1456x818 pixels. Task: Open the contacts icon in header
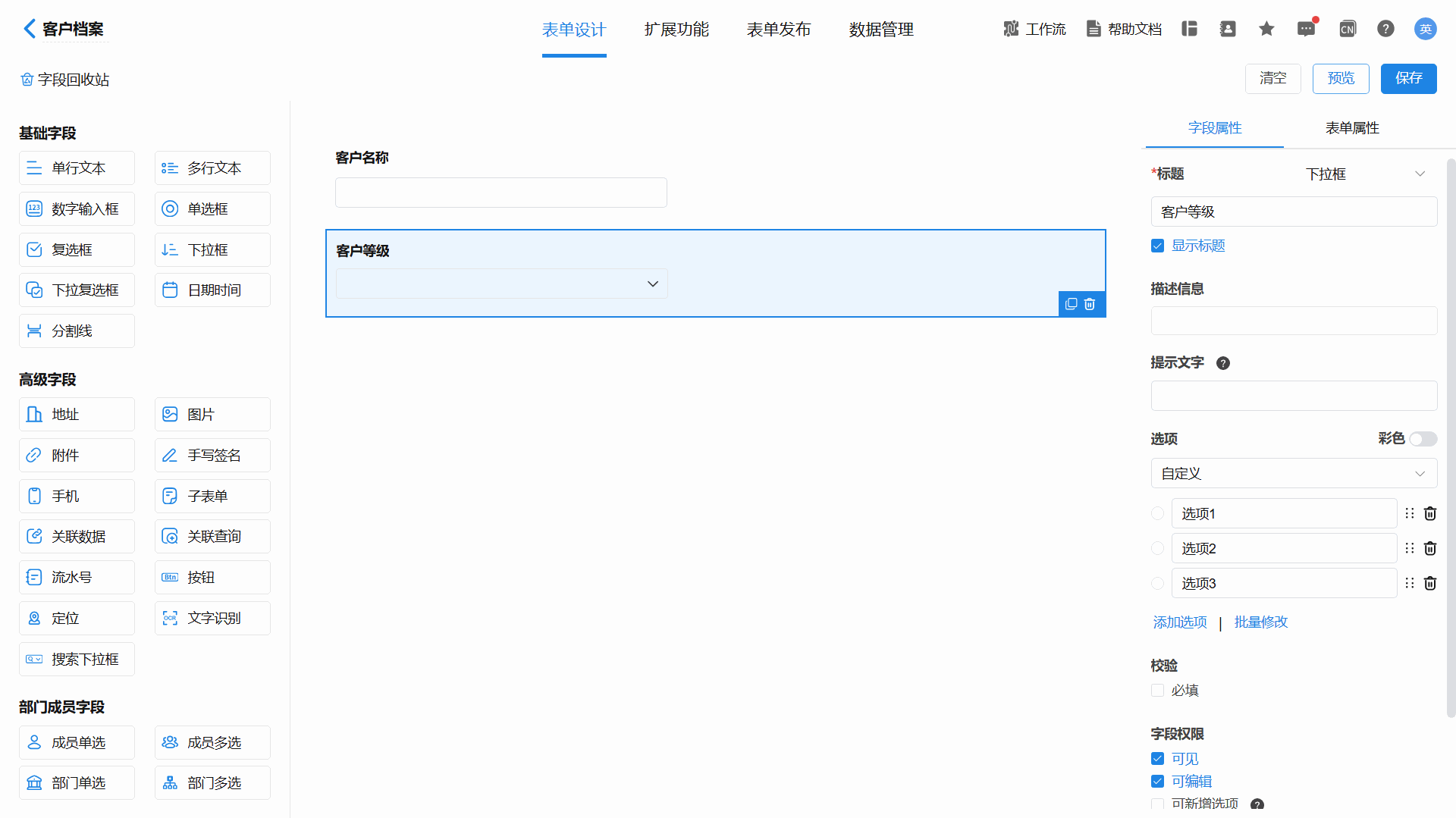(1228, 29)
